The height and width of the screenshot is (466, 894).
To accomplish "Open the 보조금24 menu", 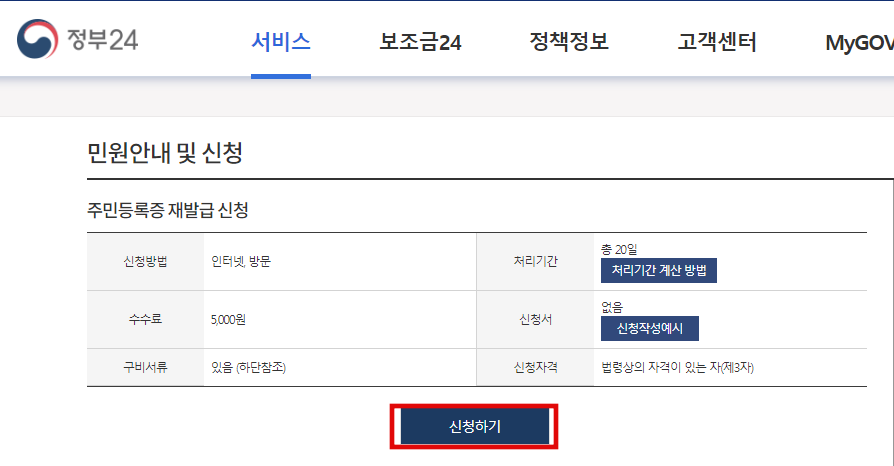I will 420,42.
